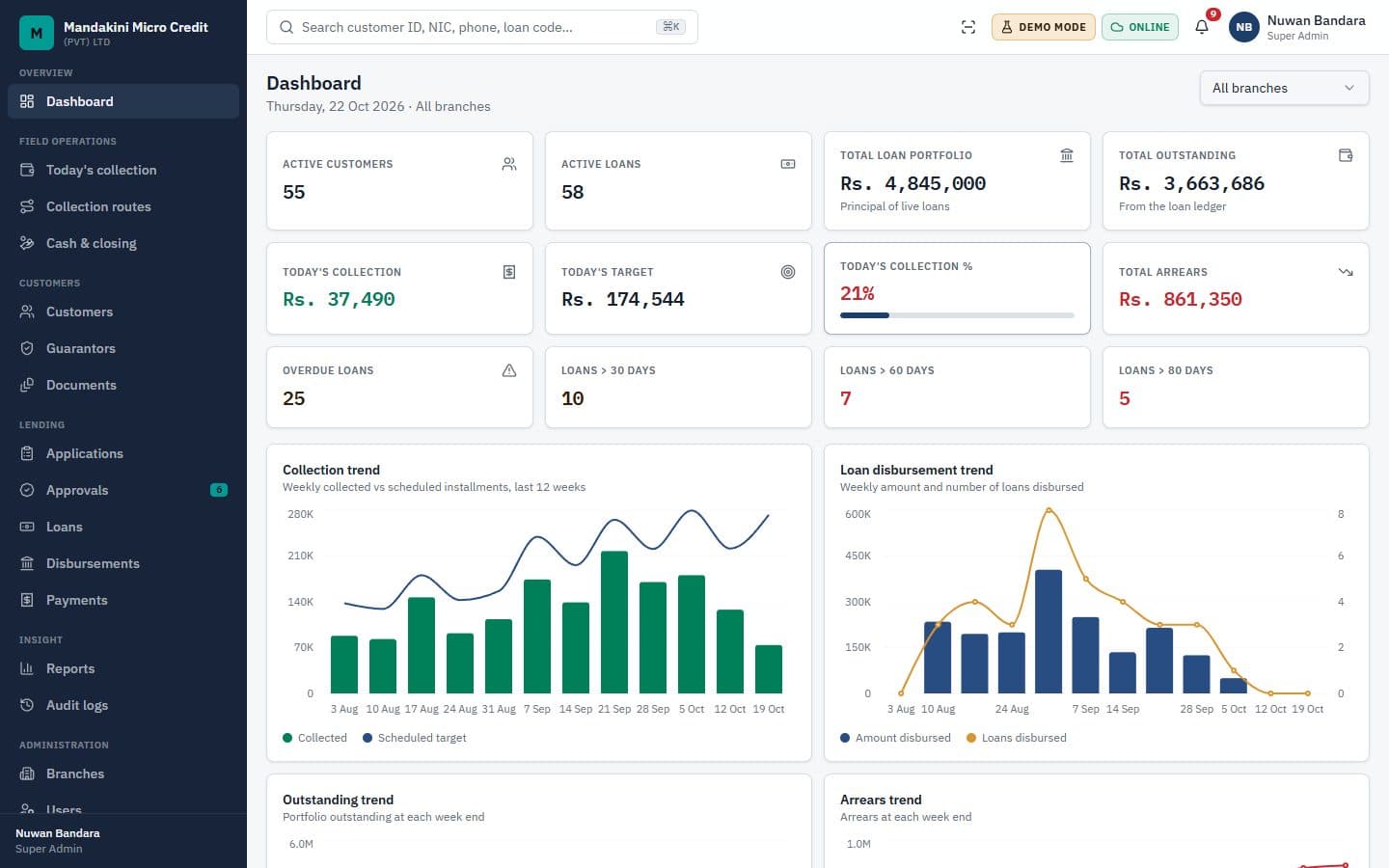This screenshot has width=1389, height=868.
Task: Navigate to Approvals in sidebar
Action: (x=123, y=490)
